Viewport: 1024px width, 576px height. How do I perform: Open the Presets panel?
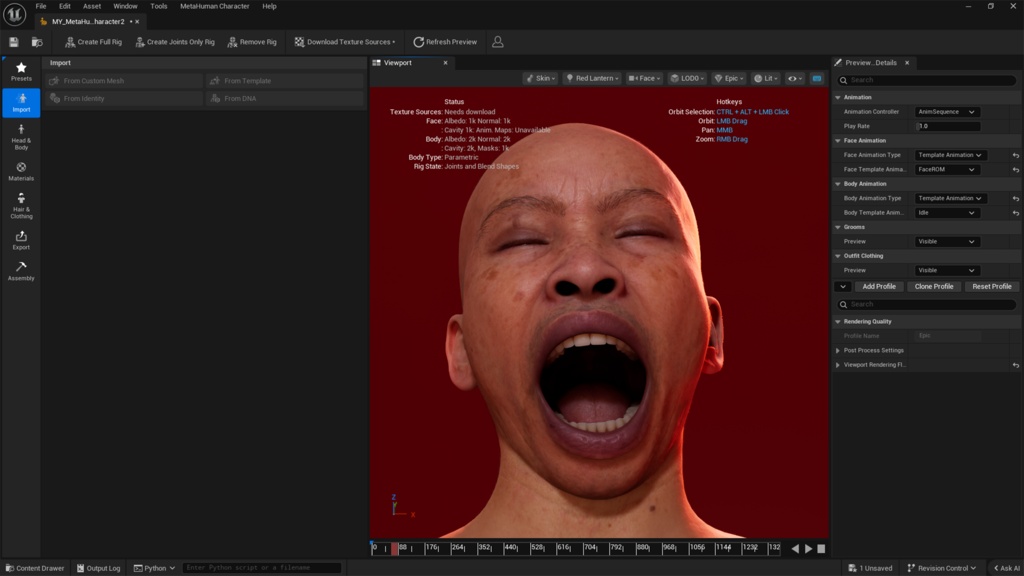[21, 71]
